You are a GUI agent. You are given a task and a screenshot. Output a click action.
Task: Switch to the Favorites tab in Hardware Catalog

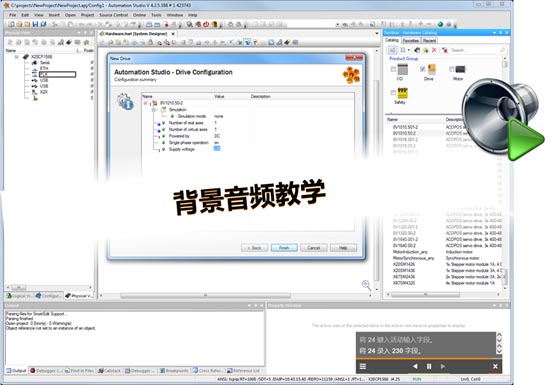(x=410, y=40)
